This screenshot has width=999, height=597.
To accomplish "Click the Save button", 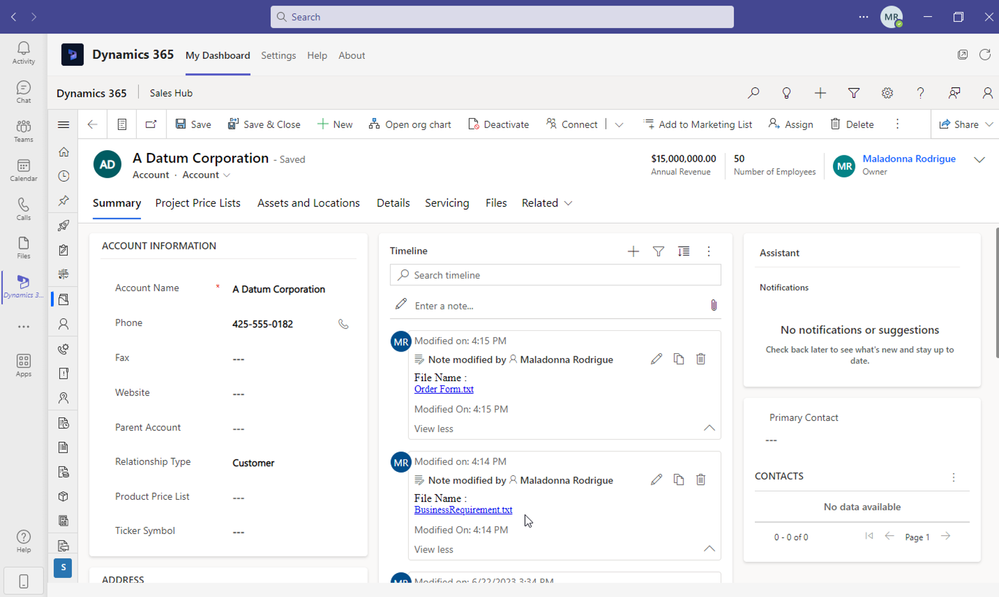I will [193, 124].
